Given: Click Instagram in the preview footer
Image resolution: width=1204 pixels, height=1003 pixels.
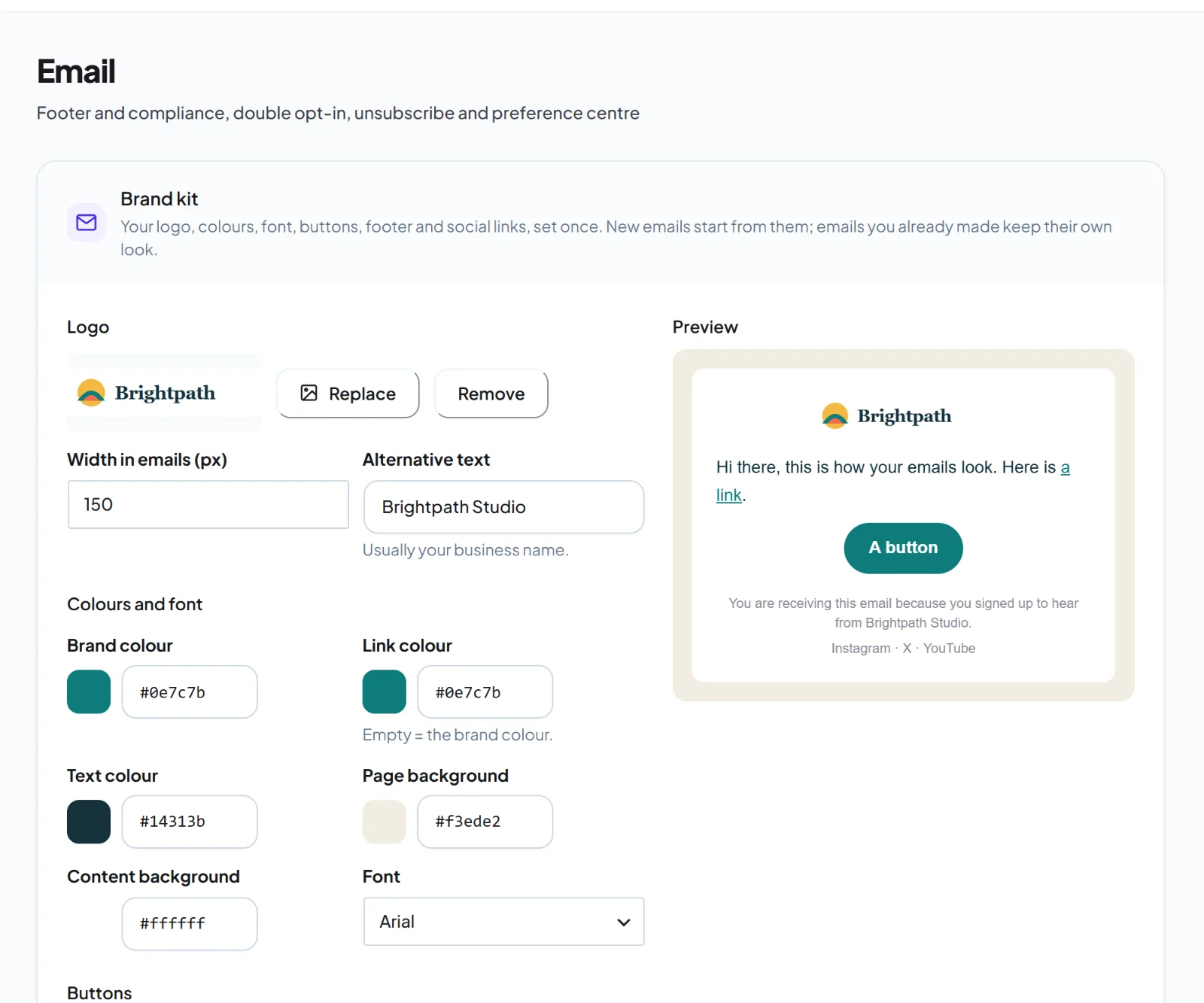Looking at the screenshot, I should tap(861, 649).
